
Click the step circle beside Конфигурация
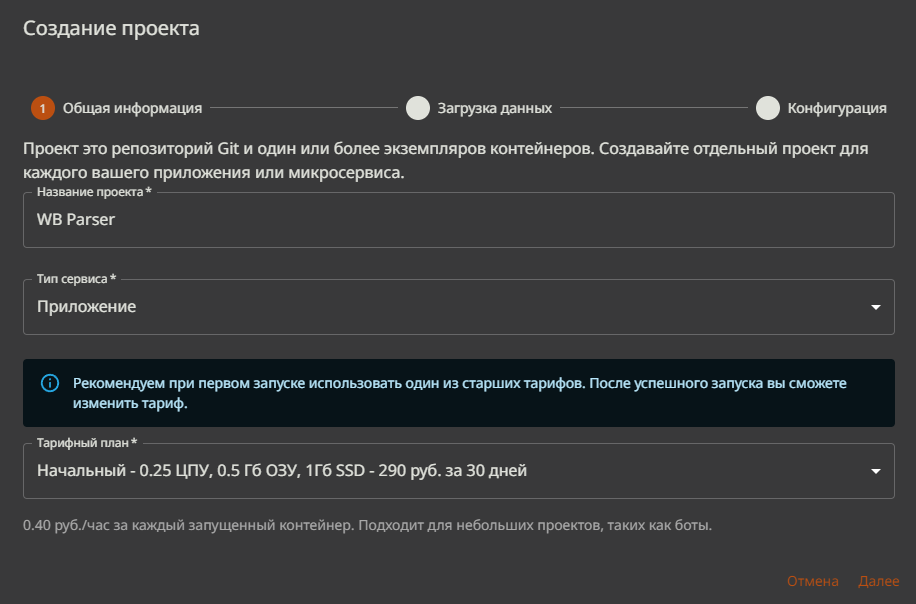[767, 108]
